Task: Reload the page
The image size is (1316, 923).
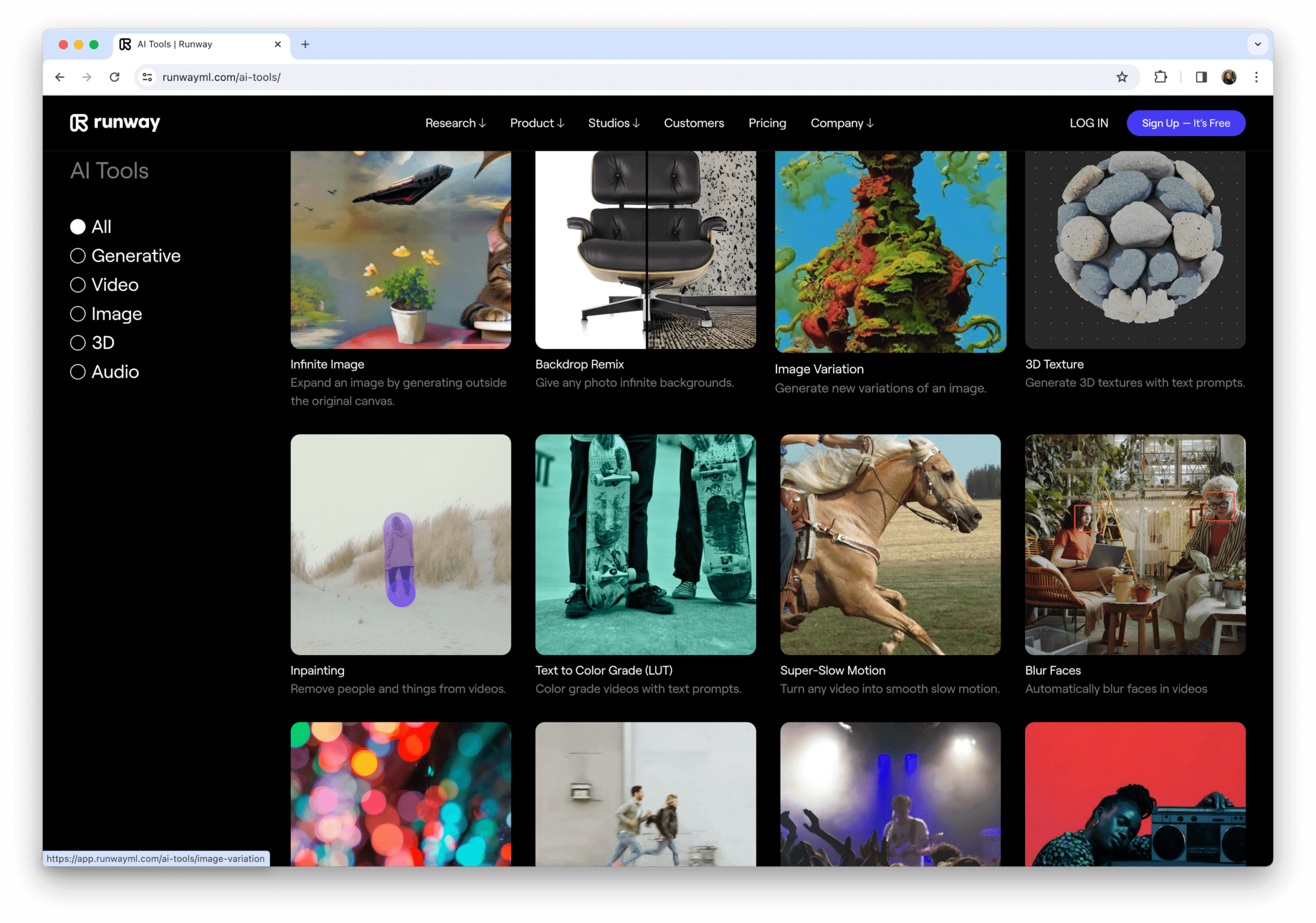Action: 115,77
